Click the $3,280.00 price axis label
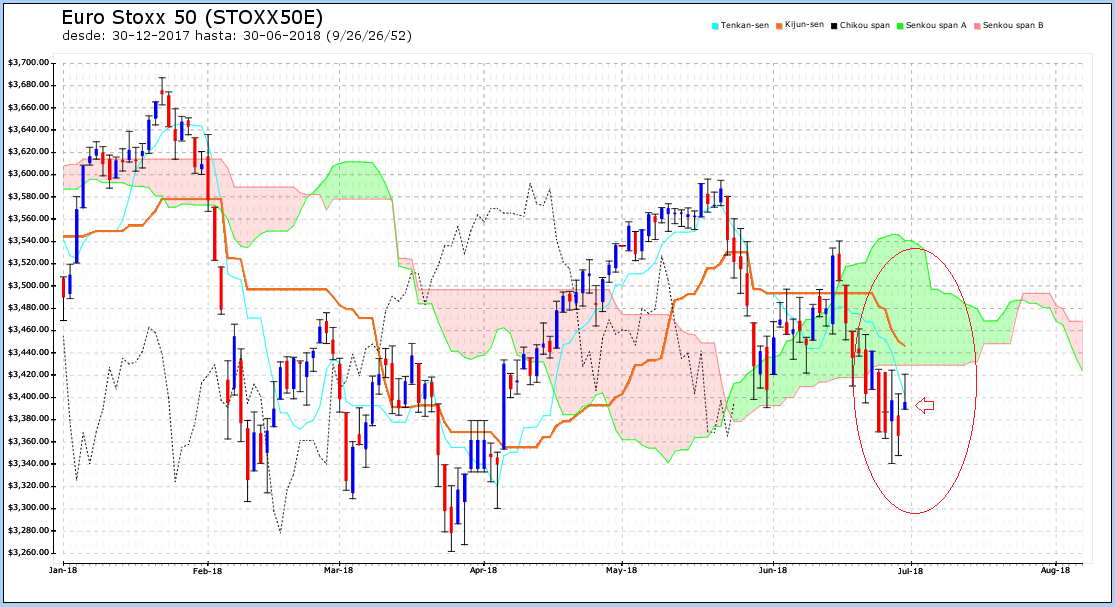The height and width of the screenshot is (607, 1115). coord(28,530)
